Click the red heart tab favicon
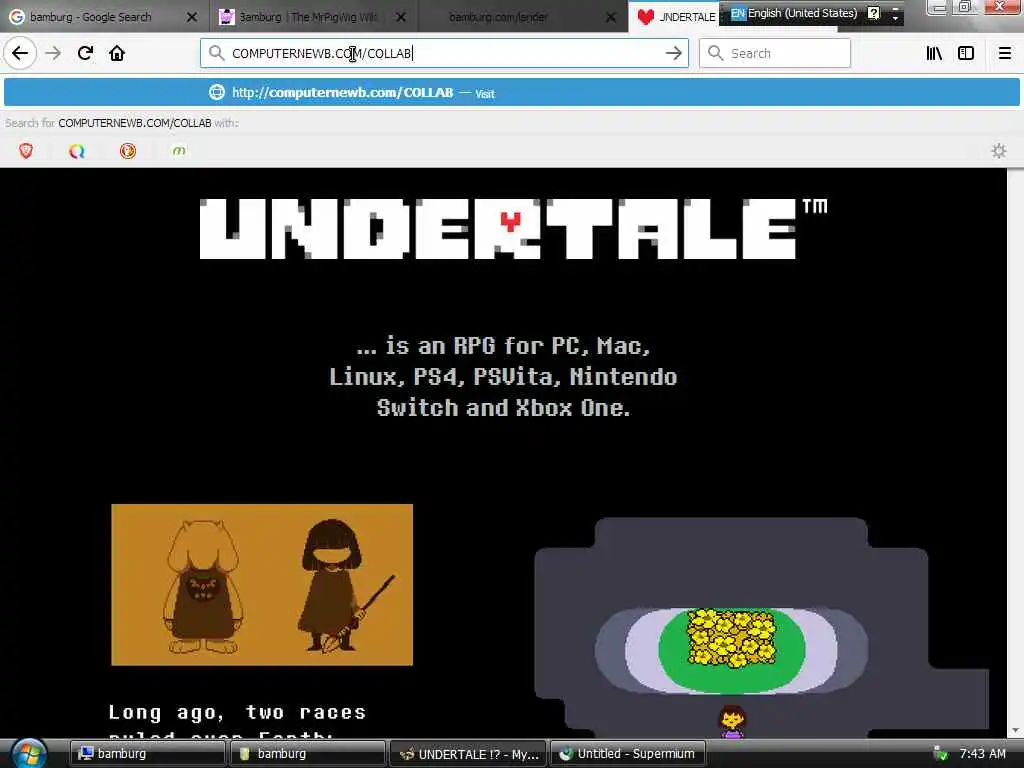This screenshot has width=1024, height=768. point(646,17)
